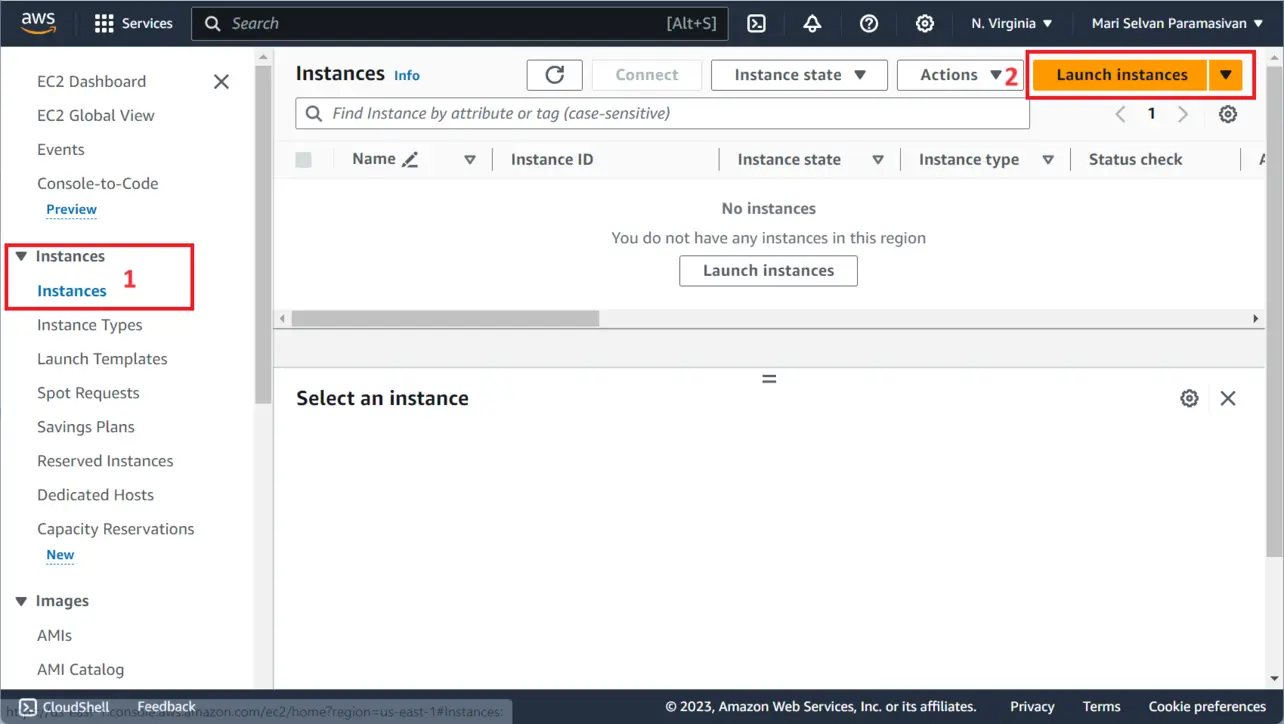Image resolution: width=1284 pixels, height=724 pixels.
Task: Open the CloudShell terminal icon in top bar
Action: 757,23
